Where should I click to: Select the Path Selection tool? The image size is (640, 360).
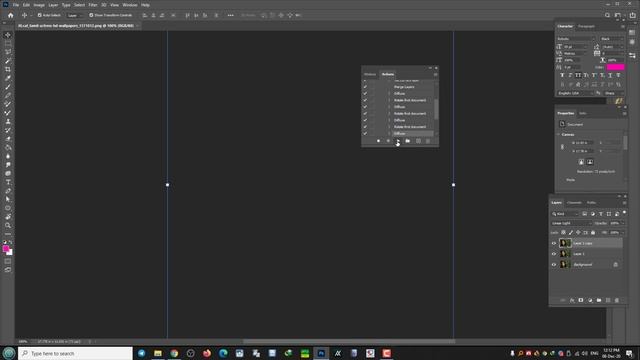(x=8, y=199)
